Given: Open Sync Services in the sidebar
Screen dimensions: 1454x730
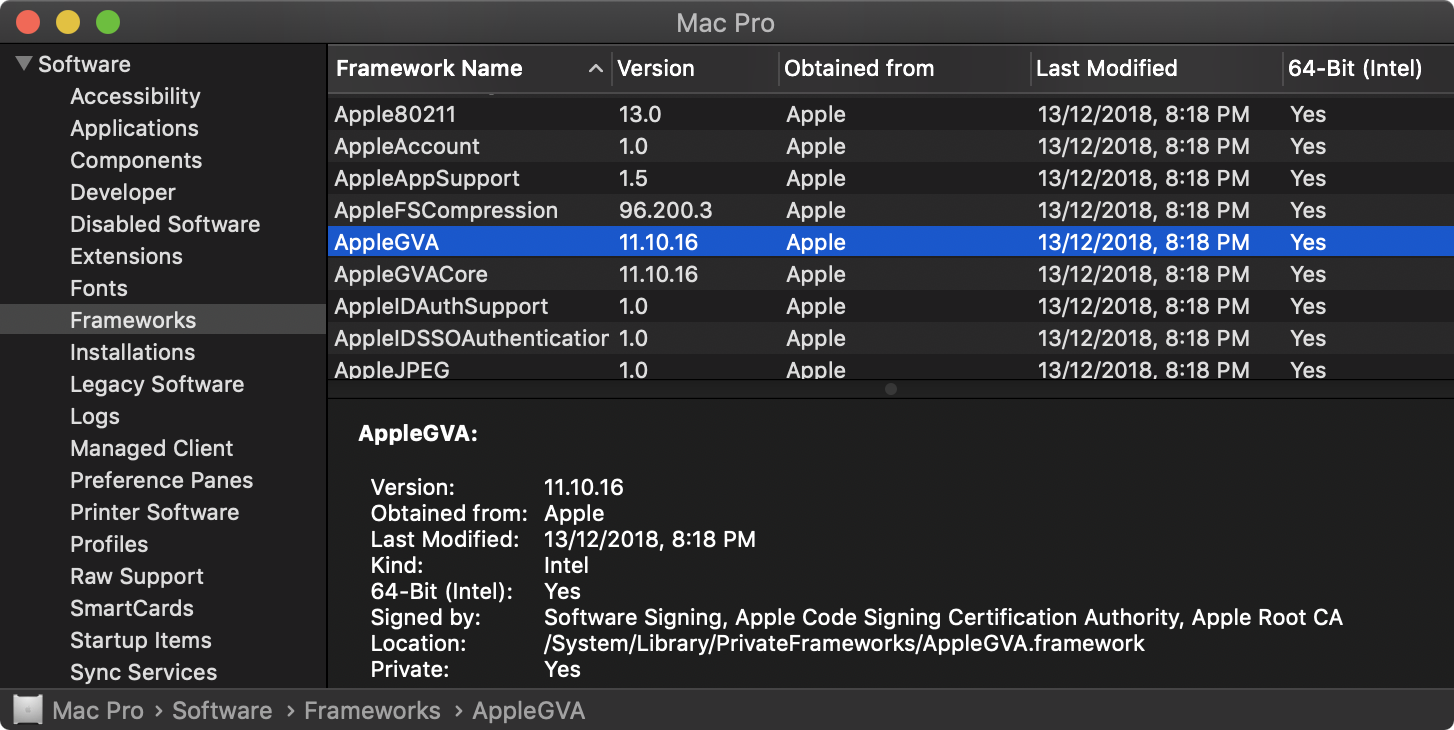Looking at the screenshot, I should [x=143, y=672].
